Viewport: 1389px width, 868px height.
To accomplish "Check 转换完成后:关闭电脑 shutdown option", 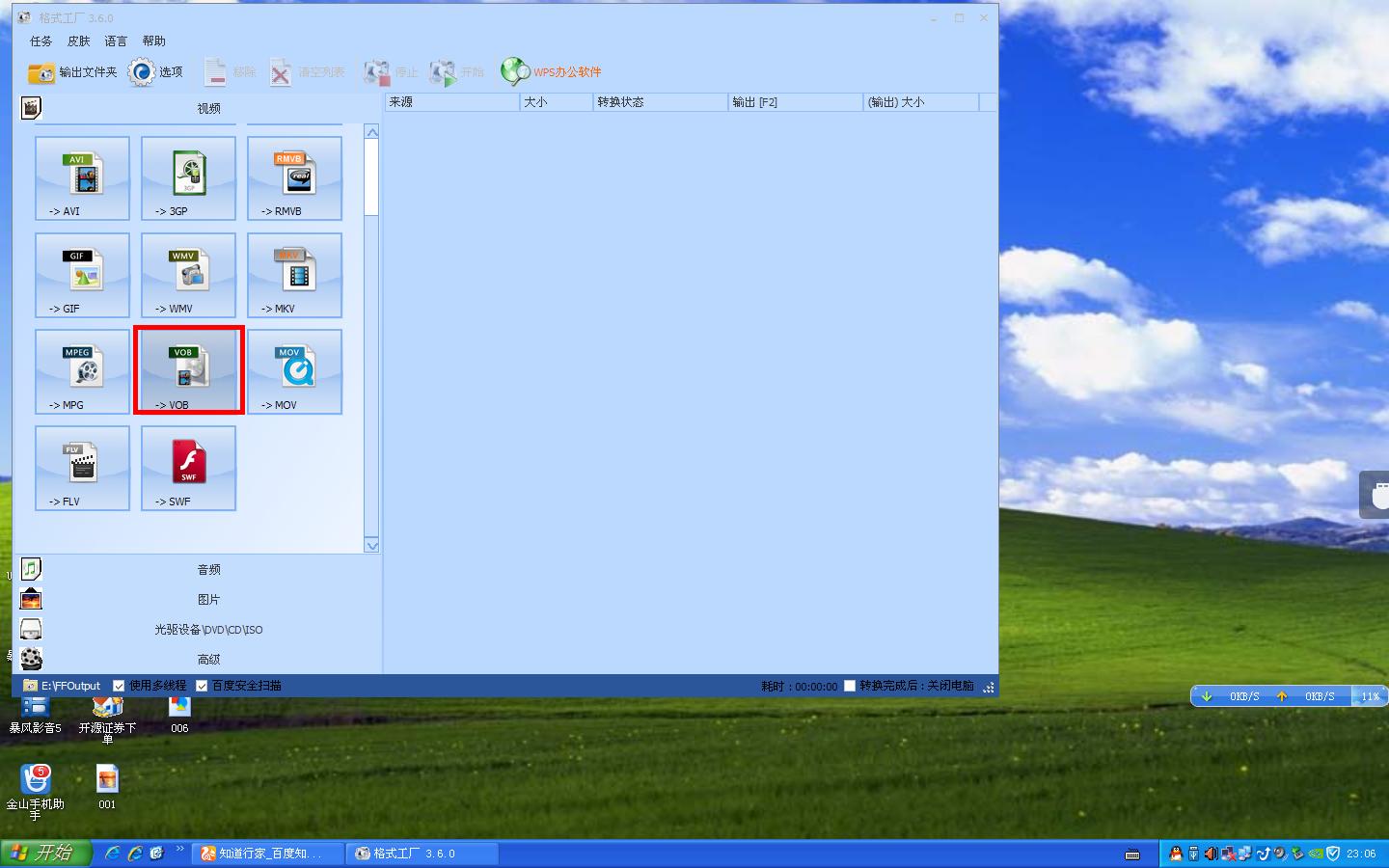I will pyautogui.click(x=849, y=686).
